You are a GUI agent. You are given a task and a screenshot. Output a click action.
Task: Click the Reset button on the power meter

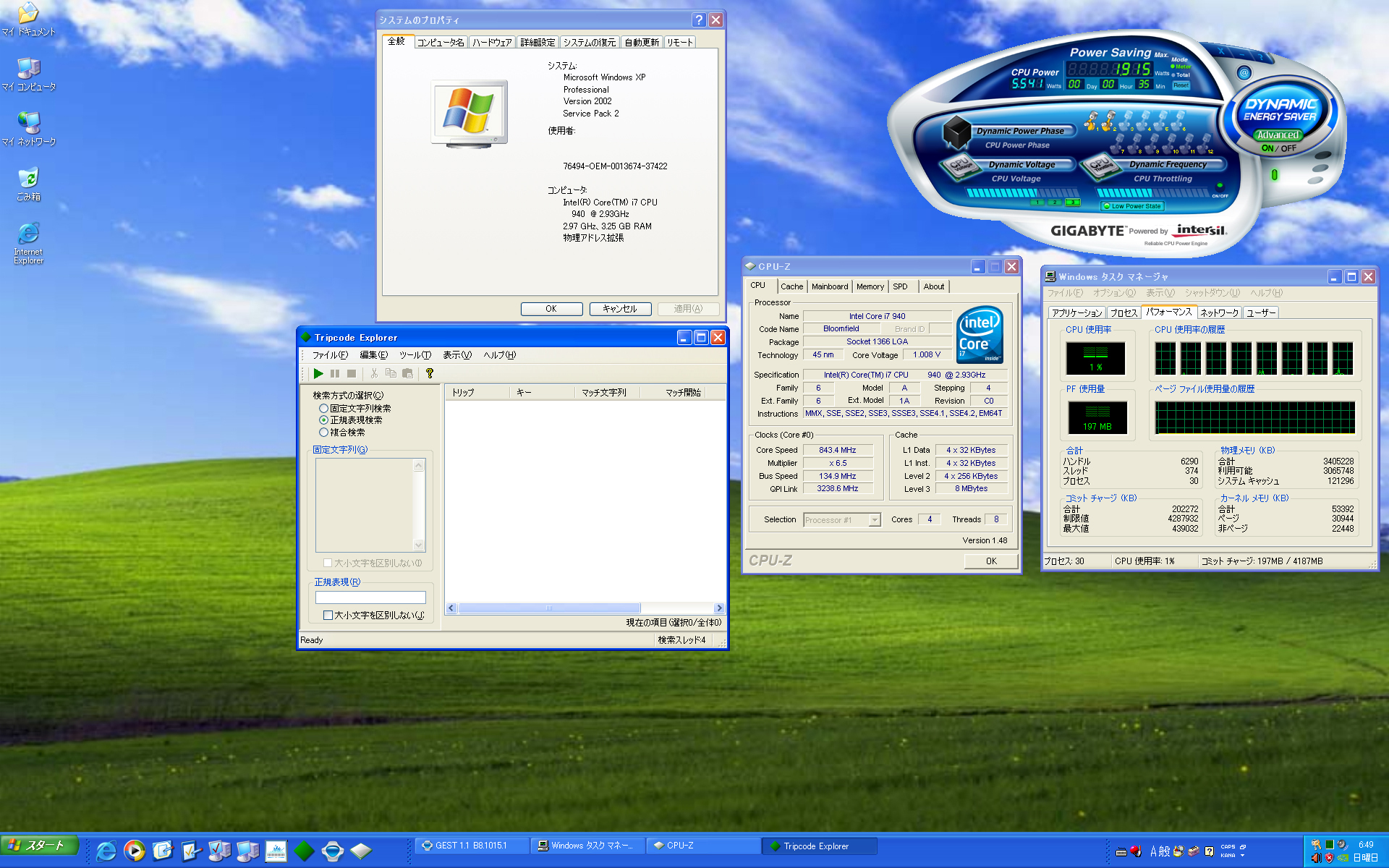tap(1181, 85)
